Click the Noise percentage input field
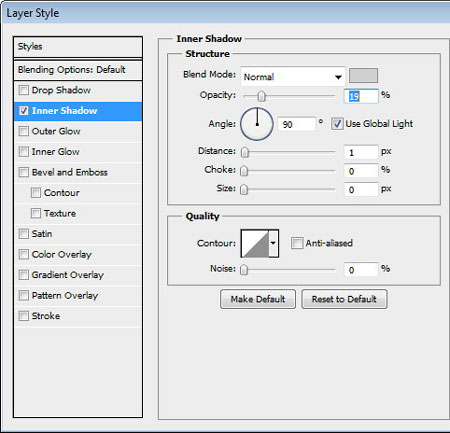 coord(361,270)
